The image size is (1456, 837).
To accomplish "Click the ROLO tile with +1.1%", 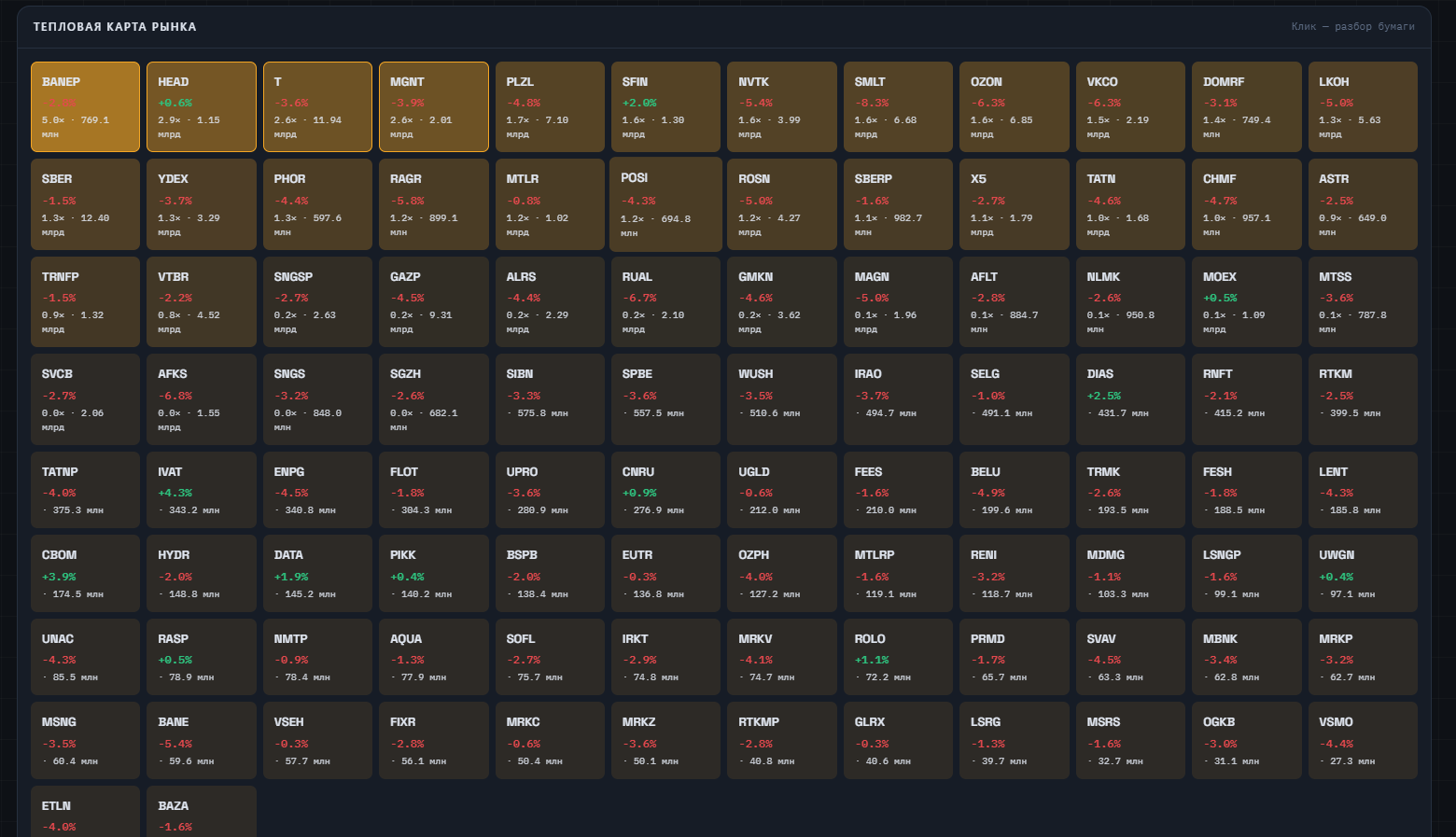I will [x=898, y=657].
